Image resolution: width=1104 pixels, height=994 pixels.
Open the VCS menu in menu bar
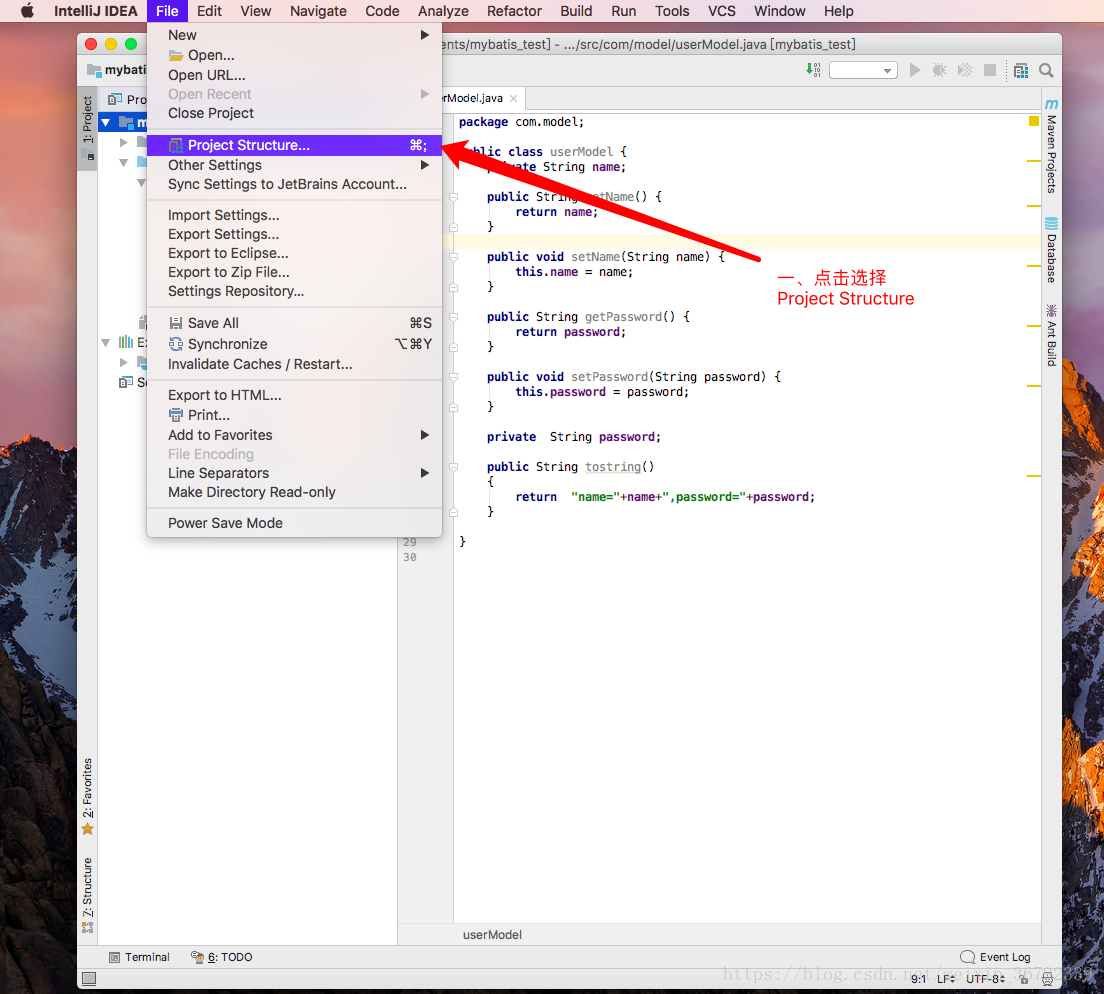tap(722, 11)
